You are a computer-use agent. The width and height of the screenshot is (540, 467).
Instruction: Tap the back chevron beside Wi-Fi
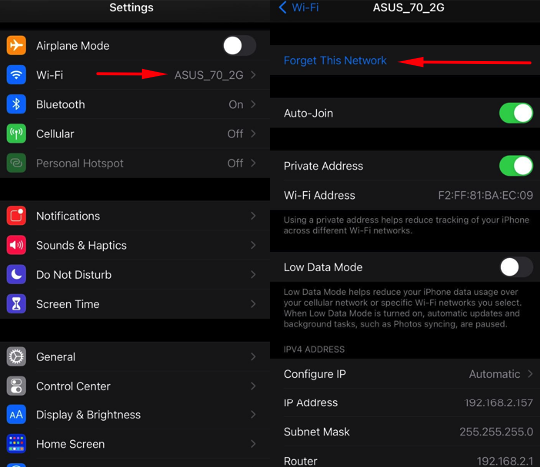tap(282, 7)
